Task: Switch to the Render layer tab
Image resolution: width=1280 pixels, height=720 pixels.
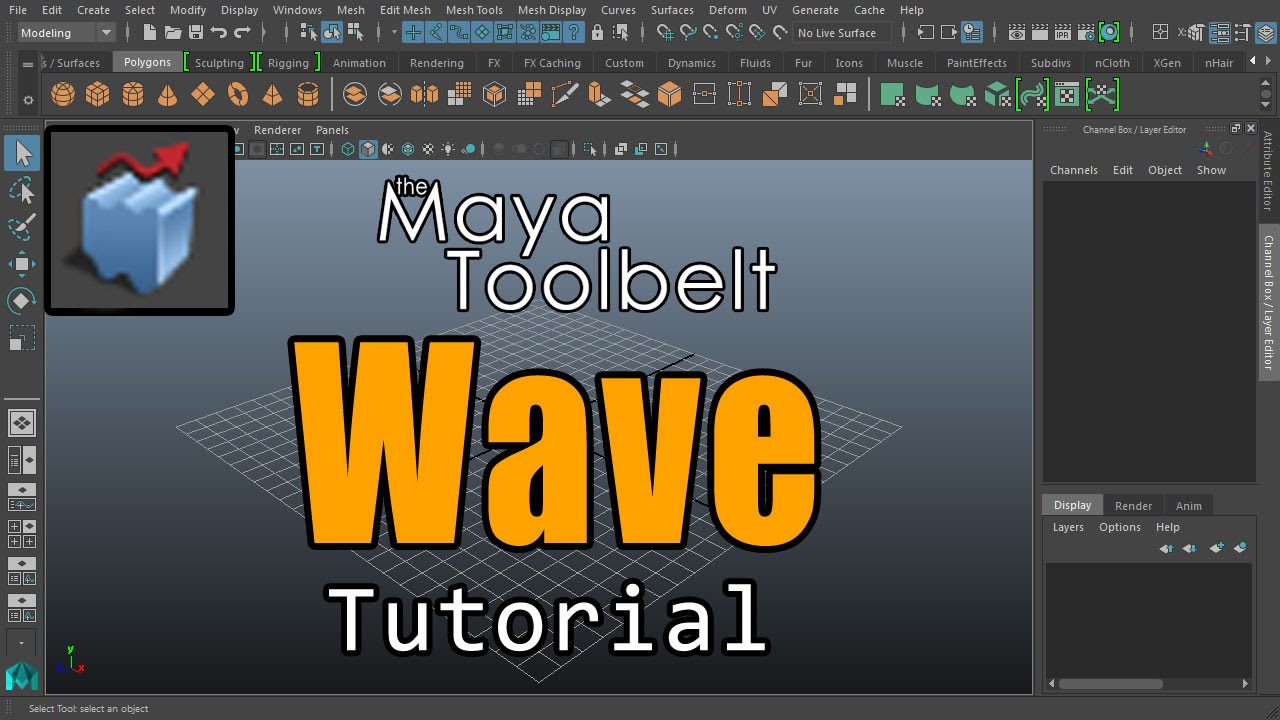Action: [1133, 506]
